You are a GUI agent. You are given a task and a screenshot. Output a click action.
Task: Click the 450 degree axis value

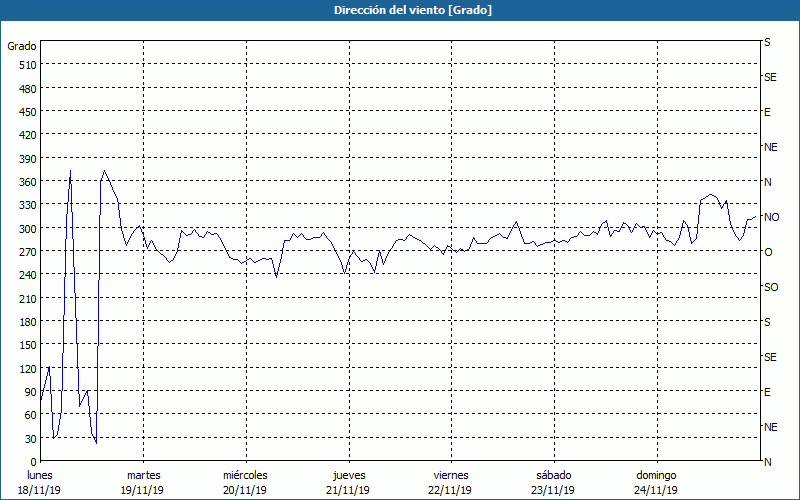pos(29,112)
